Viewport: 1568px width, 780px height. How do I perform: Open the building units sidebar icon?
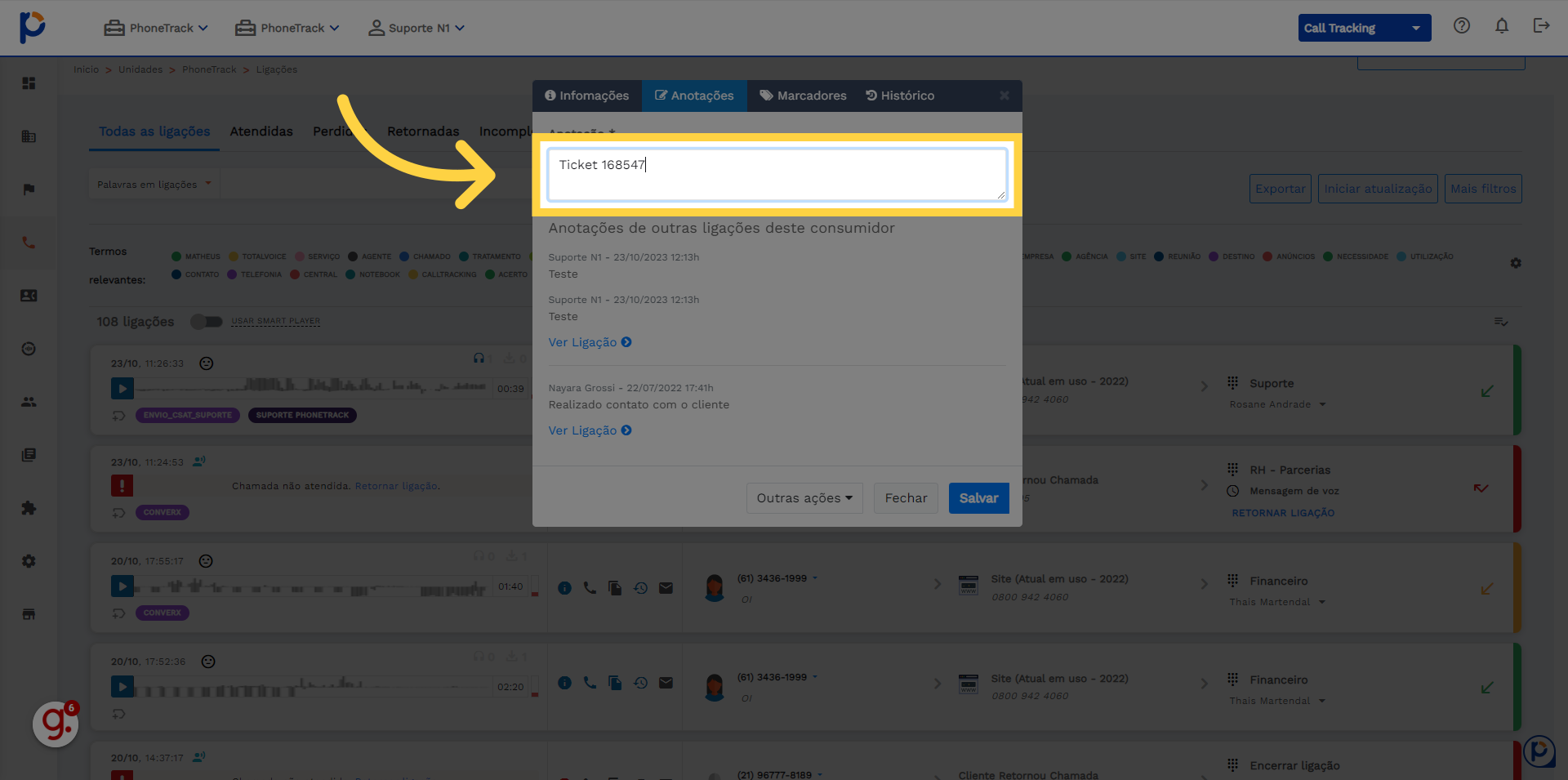(29, 136)
